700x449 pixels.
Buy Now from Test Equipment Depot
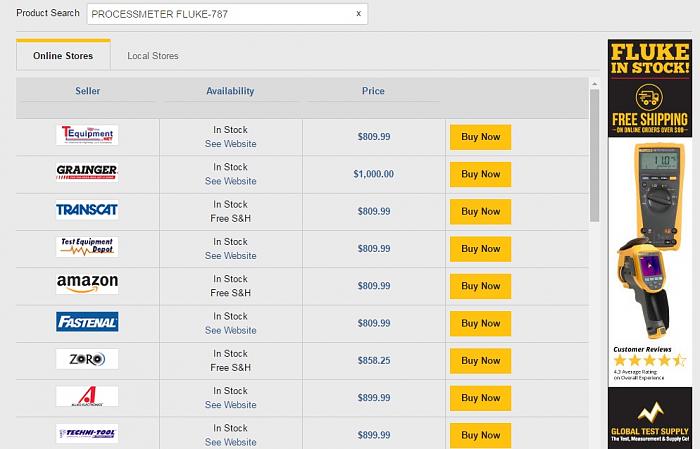coord(480,249)
